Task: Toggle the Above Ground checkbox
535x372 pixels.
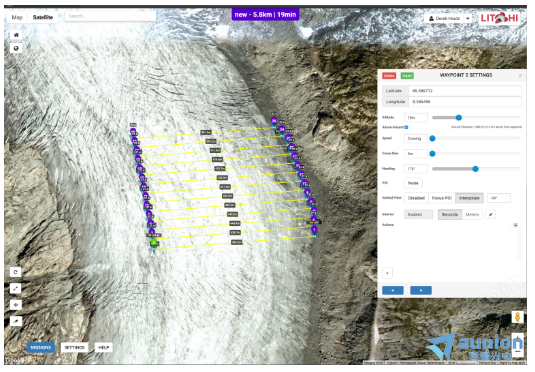Action: (406, 127)
